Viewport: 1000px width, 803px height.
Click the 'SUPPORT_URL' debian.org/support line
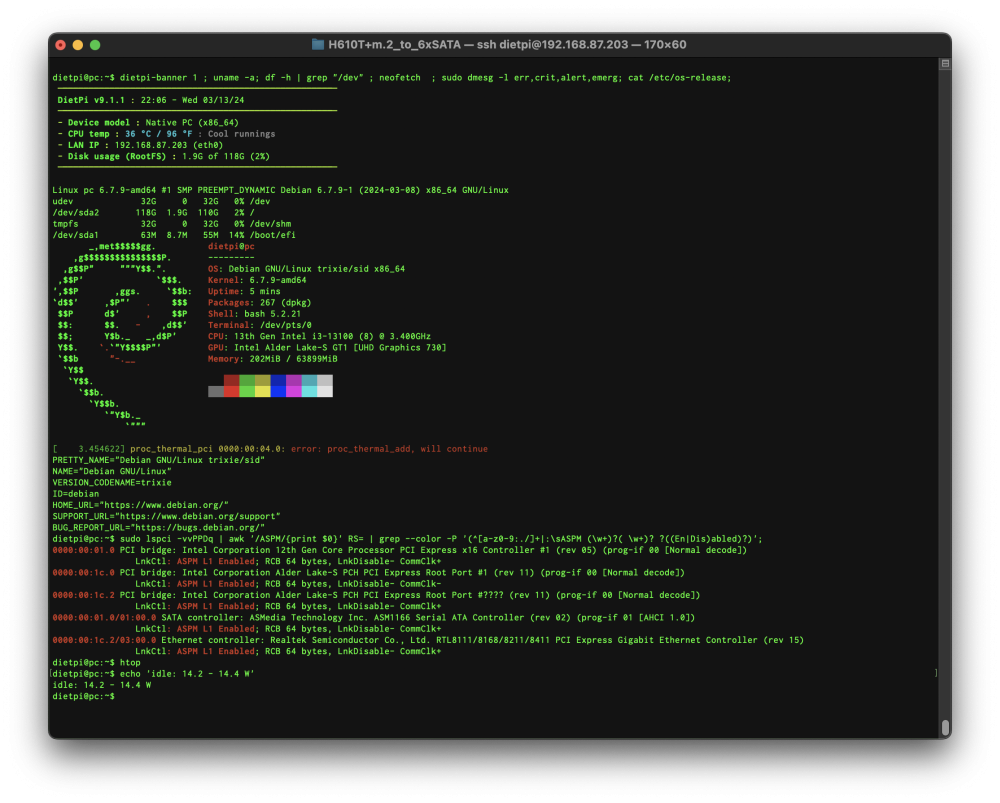pos(166,517)
